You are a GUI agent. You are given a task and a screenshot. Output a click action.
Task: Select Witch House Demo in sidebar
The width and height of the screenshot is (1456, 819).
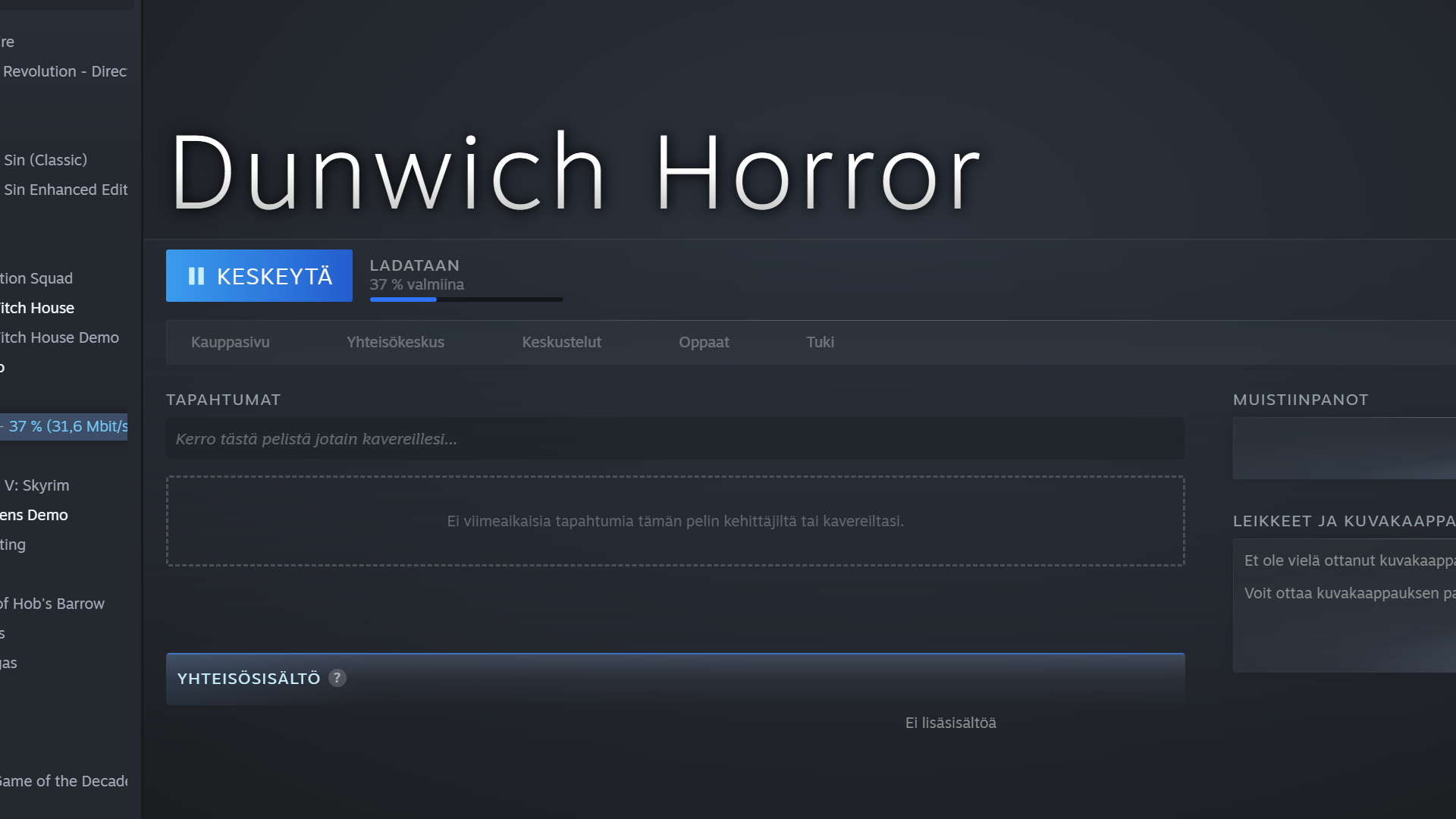click(x=59, y=337)
